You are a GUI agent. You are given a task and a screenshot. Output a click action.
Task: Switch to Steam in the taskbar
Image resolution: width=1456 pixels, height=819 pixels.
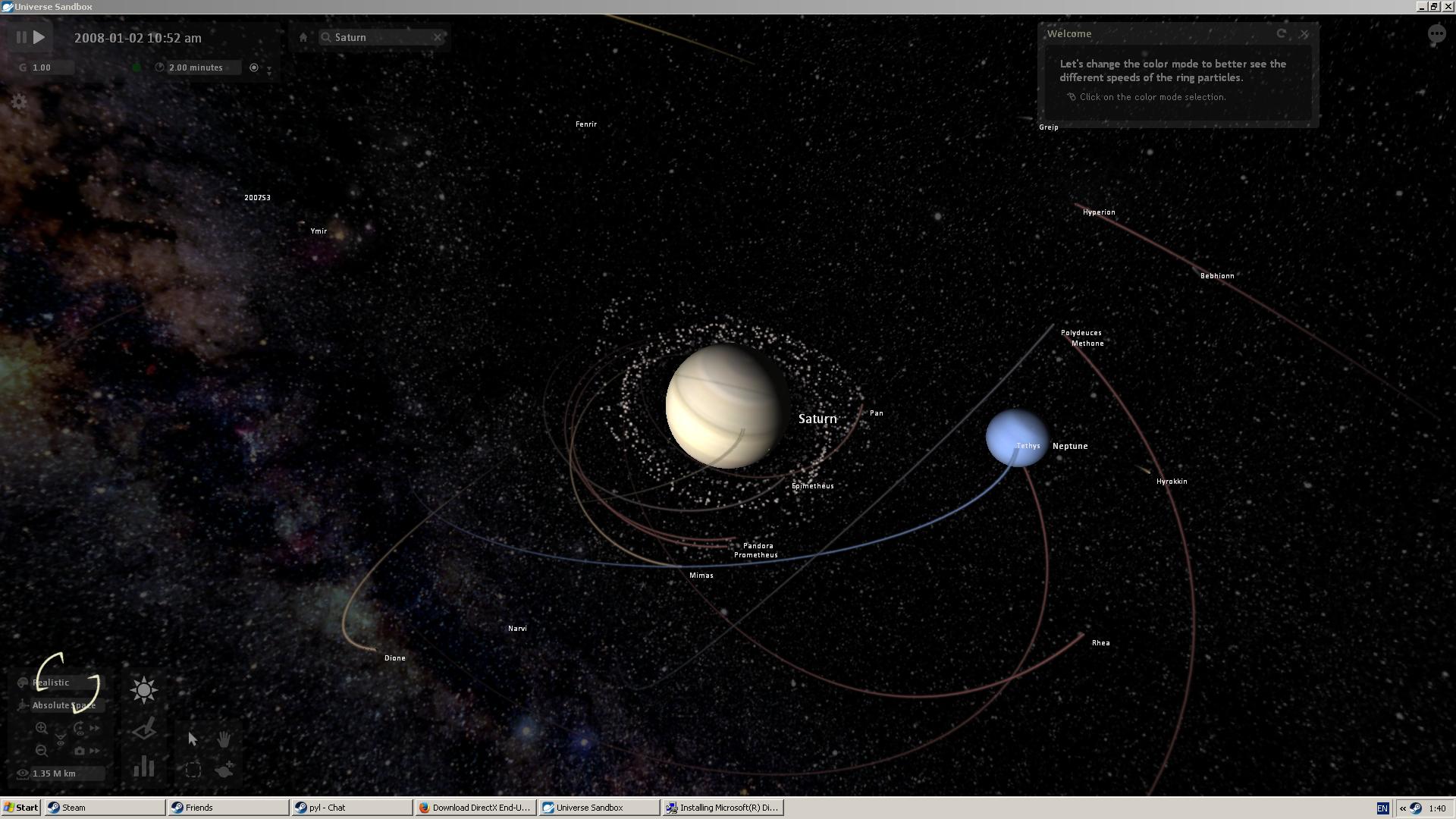(x=105, y=808)
